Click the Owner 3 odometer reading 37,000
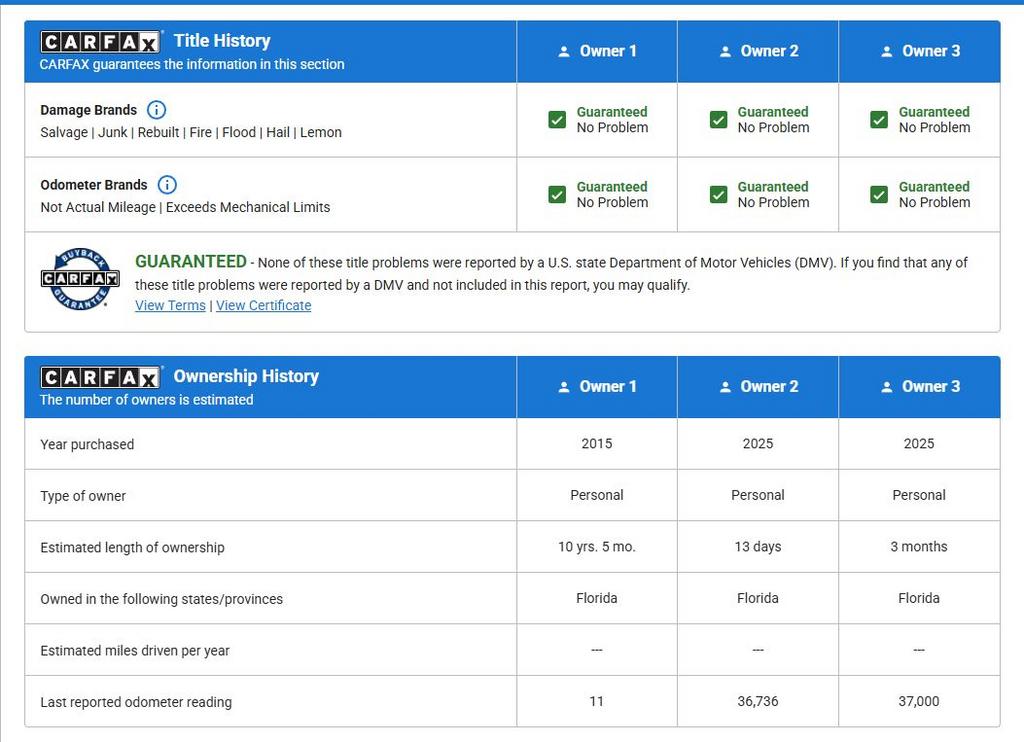 [x=918, y=702]
